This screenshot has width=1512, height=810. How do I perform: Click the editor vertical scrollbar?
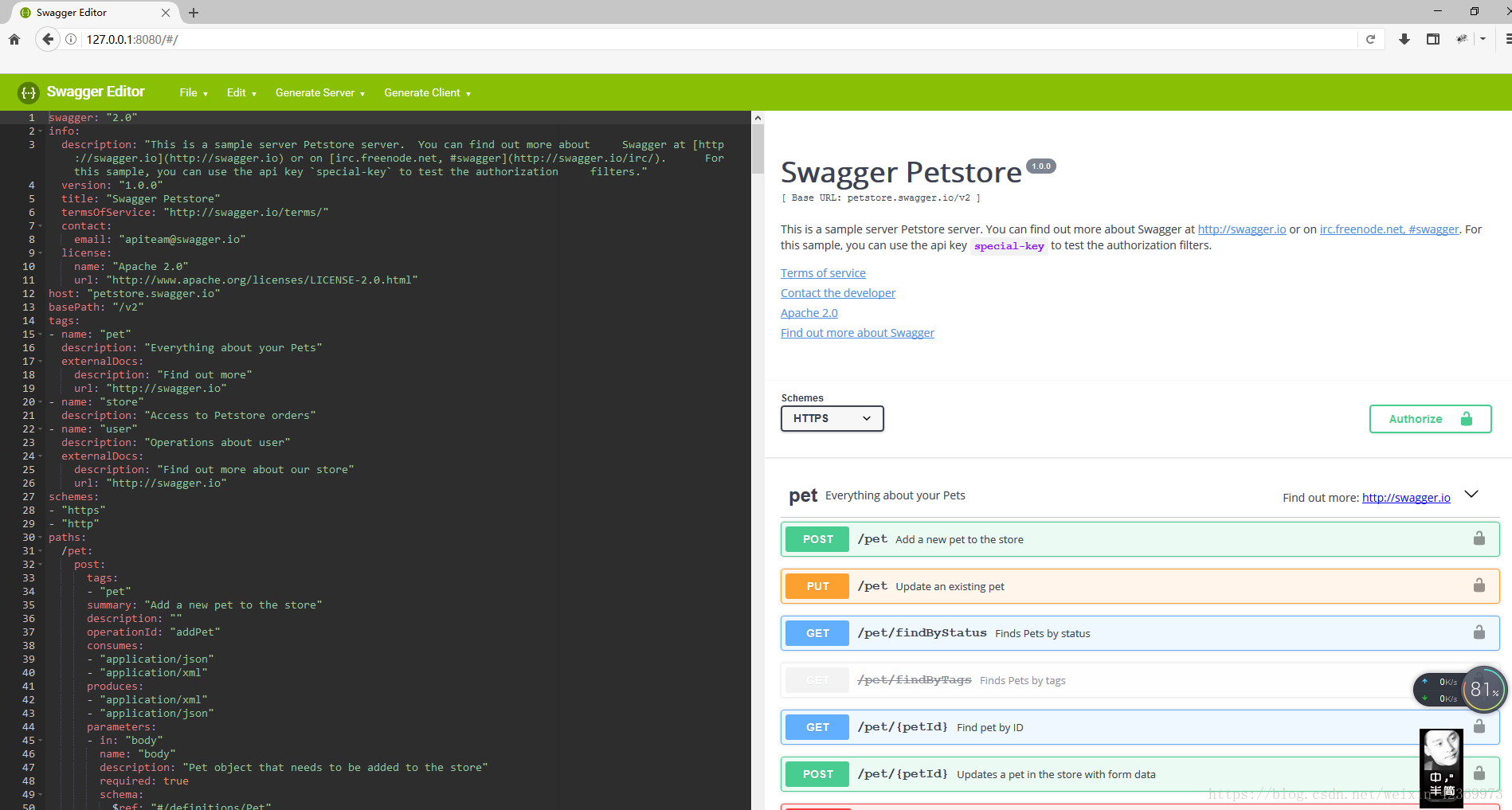pos(758,150)
